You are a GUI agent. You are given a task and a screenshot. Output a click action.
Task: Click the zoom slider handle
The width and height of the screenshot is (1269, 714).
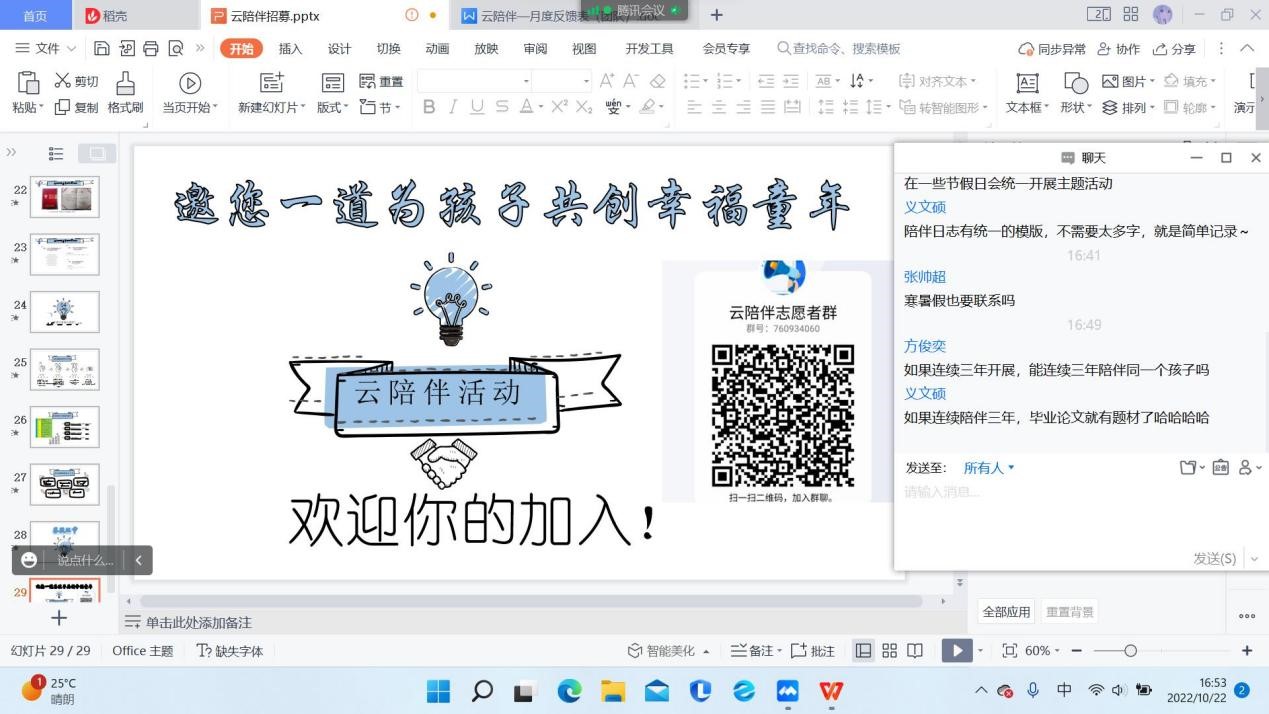pyautogui.click(x=1130, y=651)
